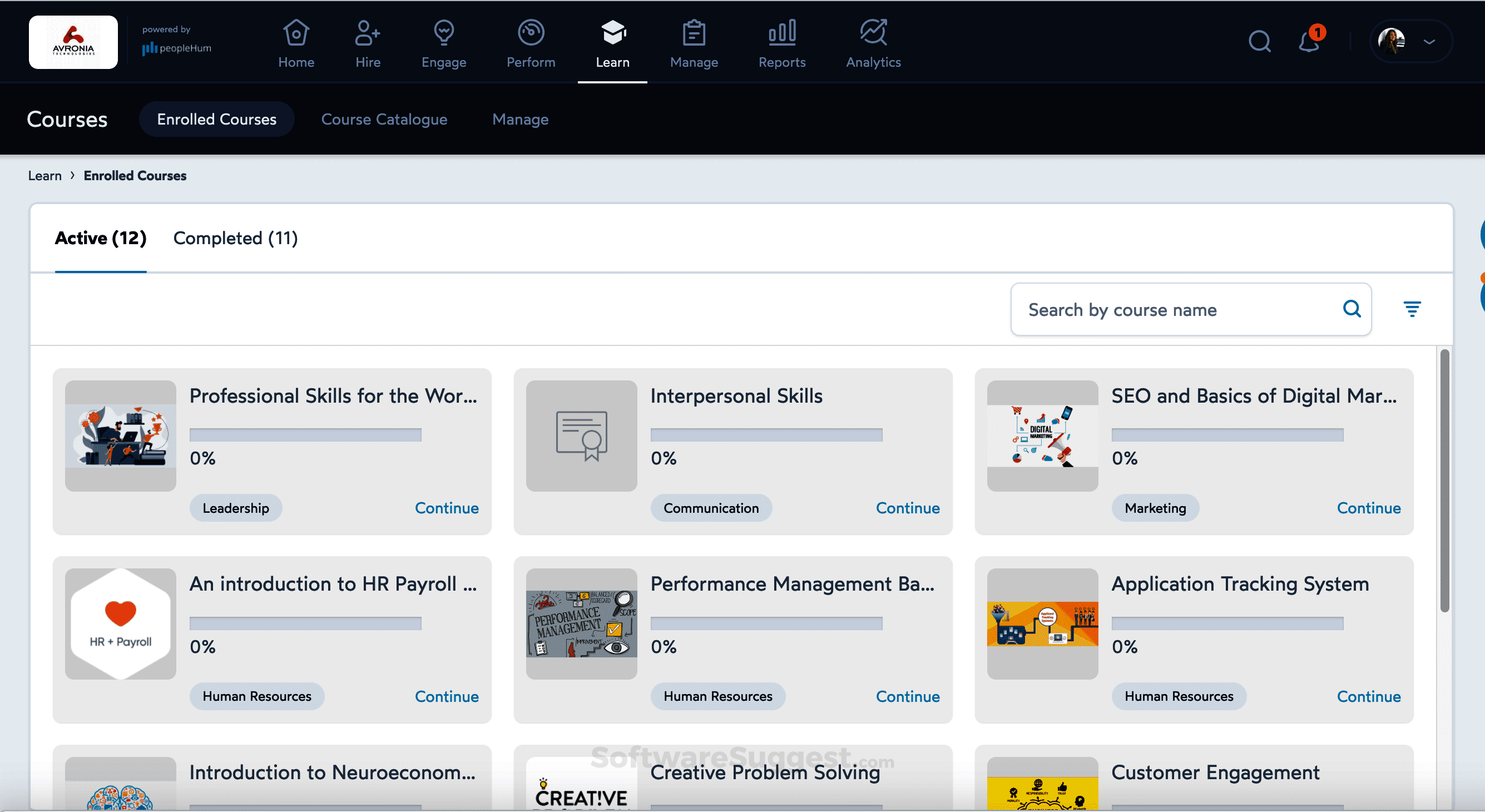Open the course filter icon
The height and width of the screenshot is (812, 1485).
click(1412, 309)
